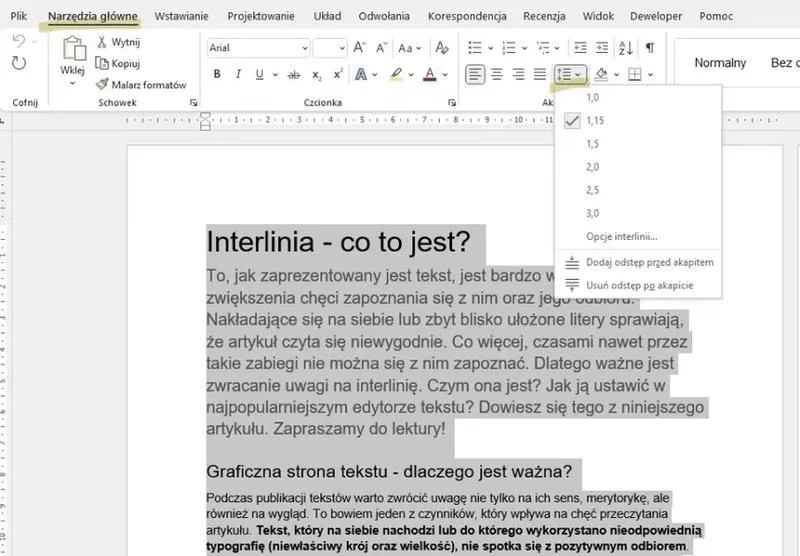Switch to Odwołania tab
This screenshot has height=556, width=800.
pos(384,16)
